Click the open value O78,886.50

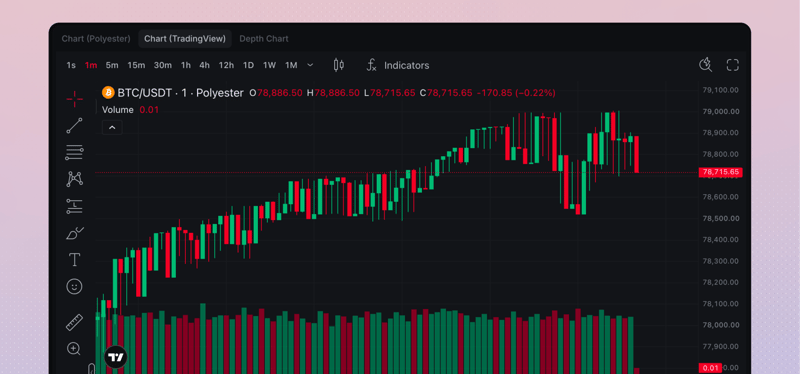[x=276, y=93]
